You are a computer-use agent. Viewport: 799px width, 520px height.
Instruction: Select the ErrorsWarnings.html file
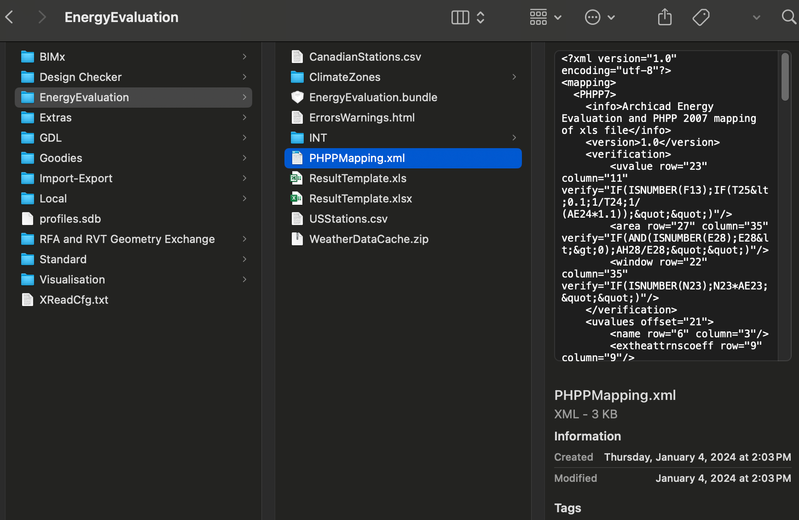point(361,118)
